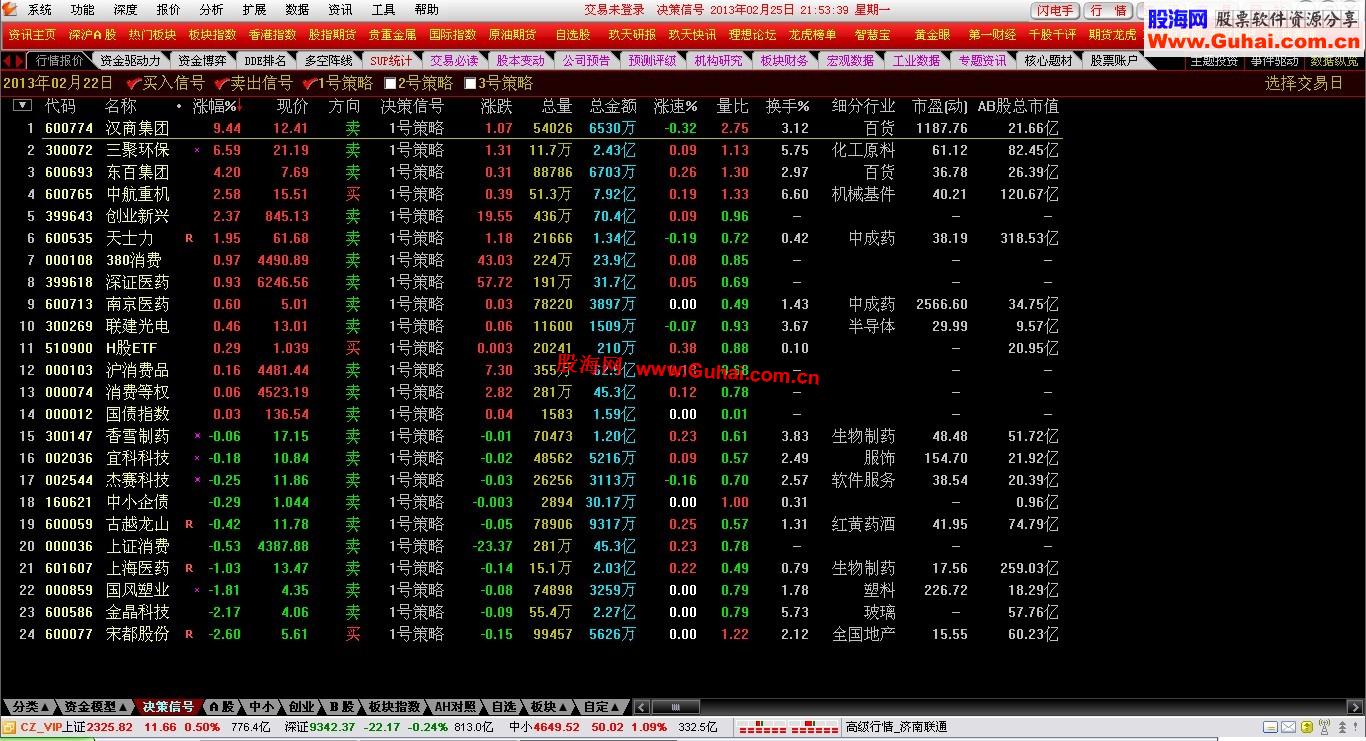Toggle the 卖出信号 checkbox
1366x741 pixels.
coord(221,83)
